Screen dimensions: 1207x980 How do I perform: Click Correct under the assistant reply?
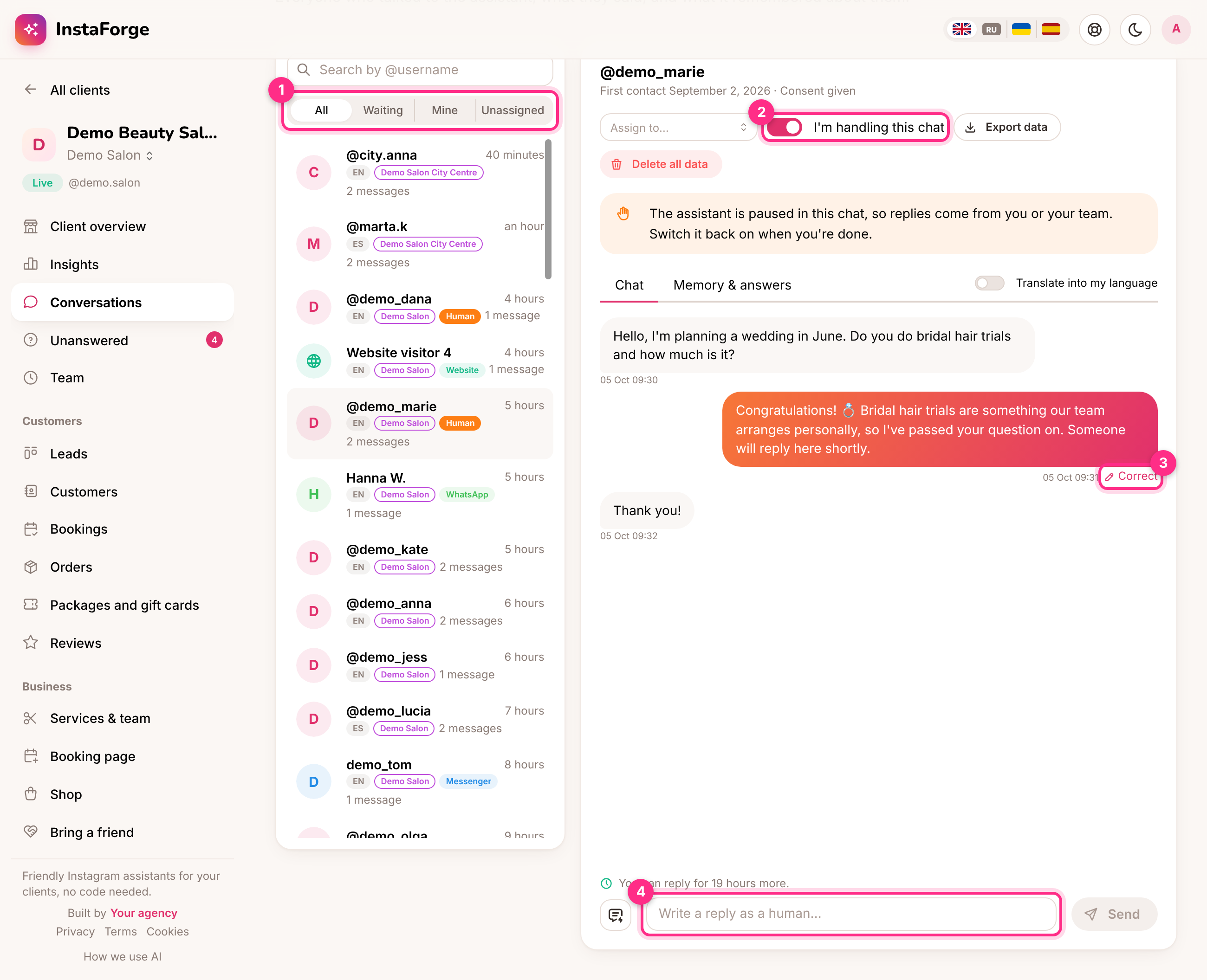pos(1131,477)
